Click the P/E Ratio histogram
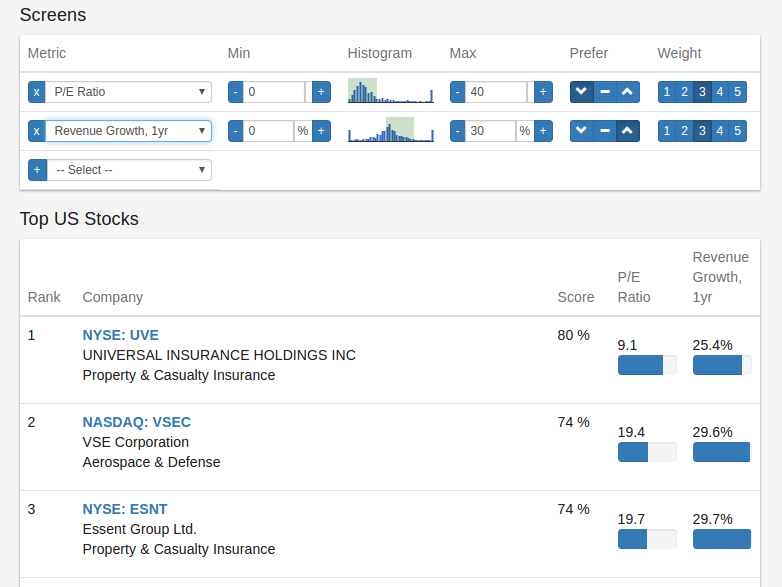 click(391, 91)
